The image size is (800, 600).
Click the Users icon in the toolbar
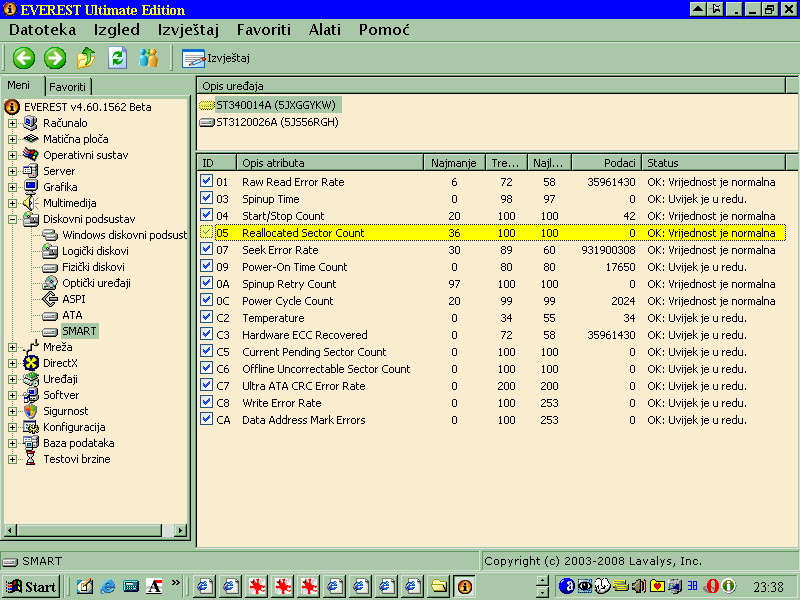click(x=149, y=58)
